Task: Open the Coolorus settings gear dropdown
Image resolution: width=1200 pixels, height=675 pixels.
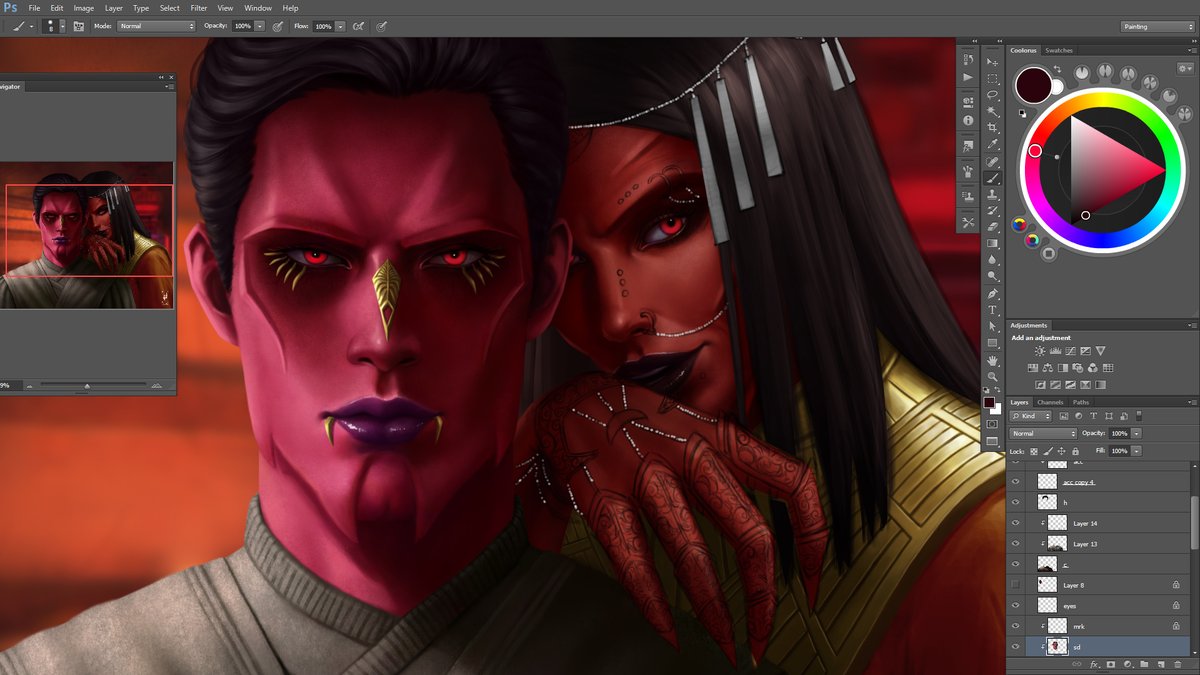Action: [x=1186, y=68]
